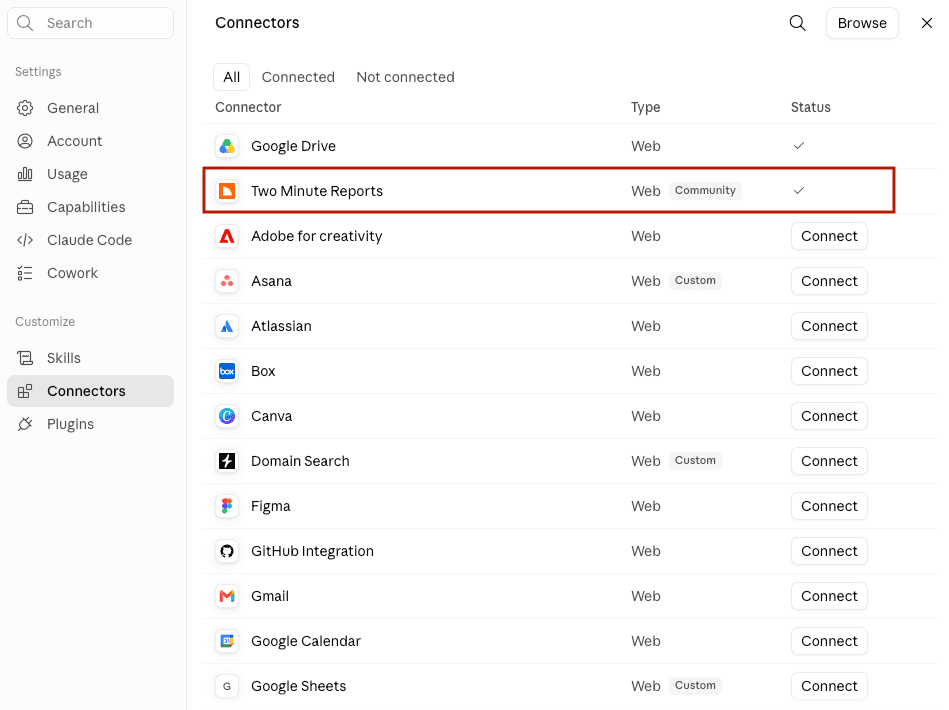Open General settings
Screen dimensions: 949x710
coord(91,108)
